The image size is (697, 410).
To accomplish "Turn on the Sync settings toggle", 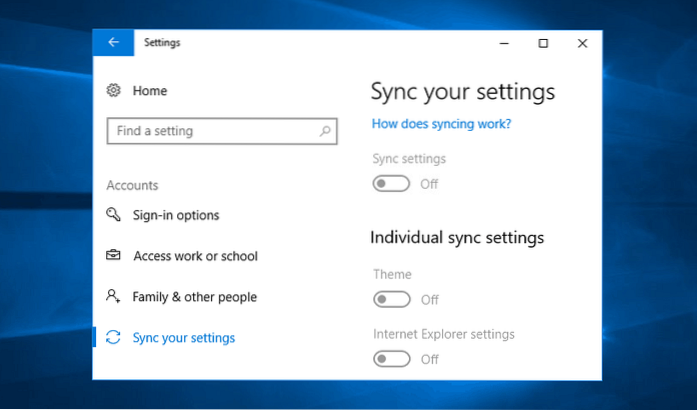I will pyautogui.click(x=391, y=184).
